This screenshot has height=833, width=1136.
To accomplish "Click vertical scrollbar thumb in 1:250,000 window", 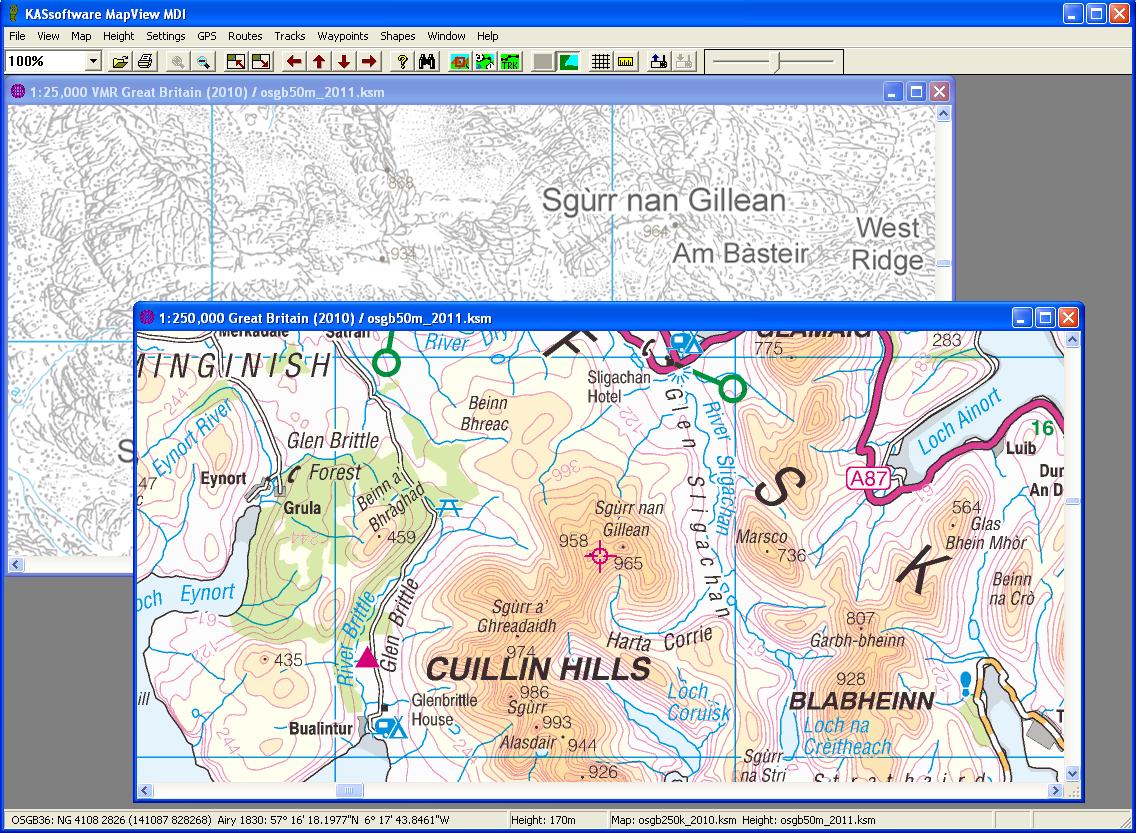I will pos(1072,501).
